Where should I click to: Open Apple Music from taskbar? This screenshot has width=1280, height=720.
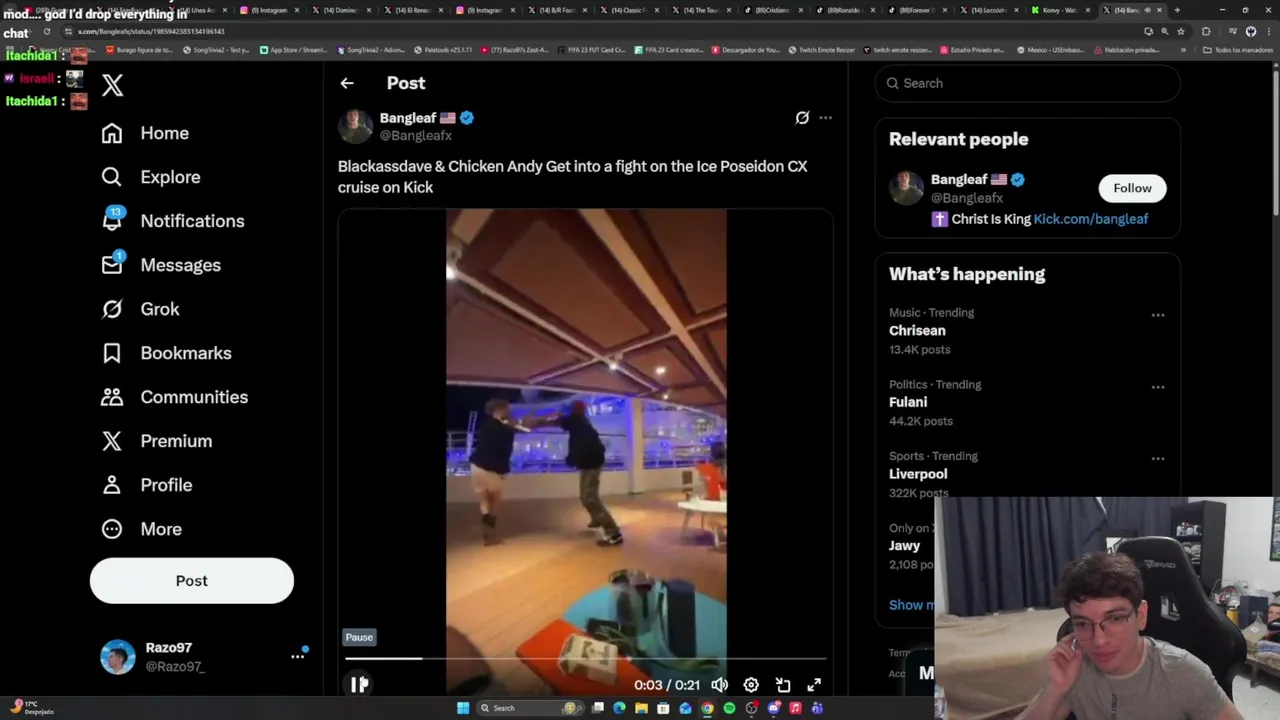pyautogui.click(x=795, y=708)
